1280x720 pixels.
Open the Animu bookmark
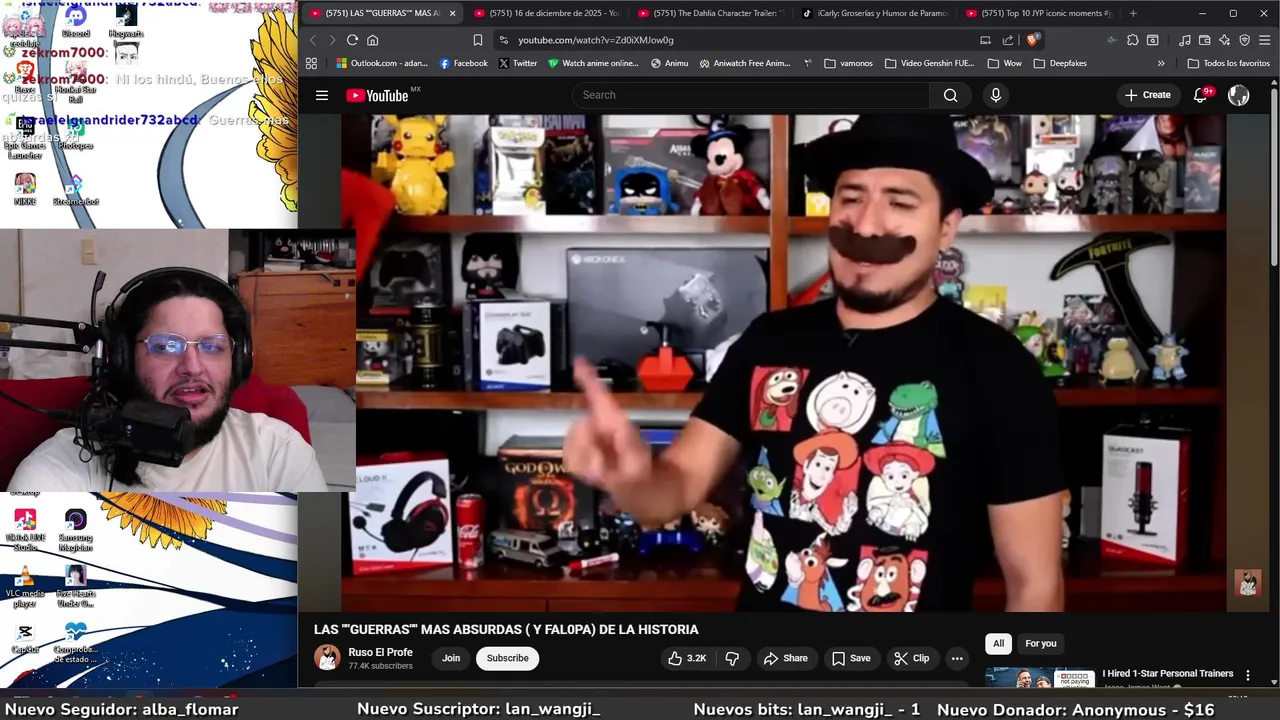pyautogui.click(x=669, y=63)
